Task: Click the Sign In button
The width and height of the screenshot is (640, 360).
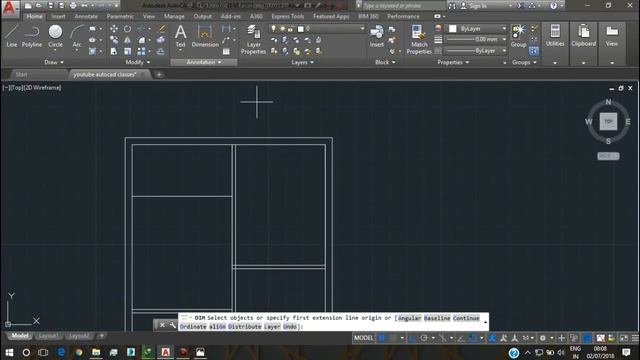Action: click(x=473, y=6)
